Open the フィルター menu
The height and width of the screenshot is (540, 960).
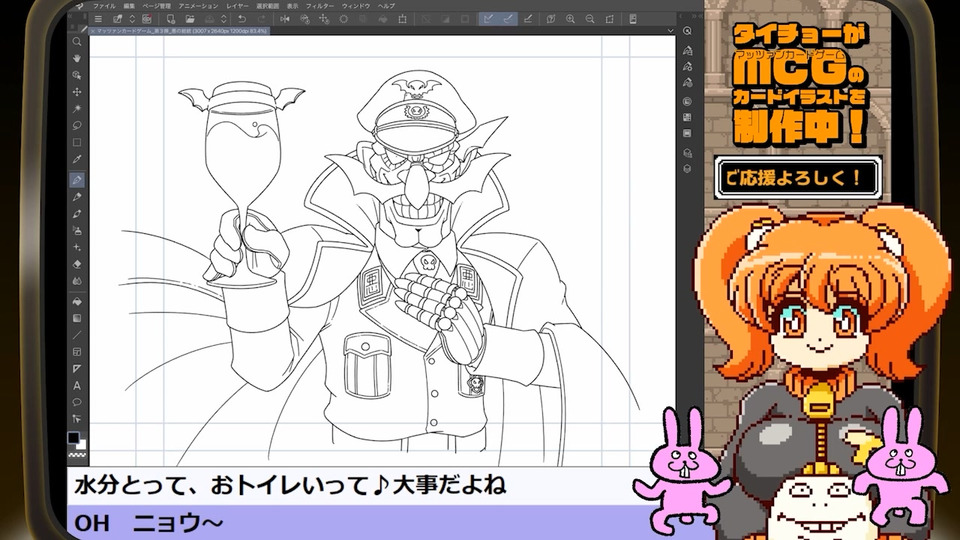pyautogui.click(x=320, y=6)
